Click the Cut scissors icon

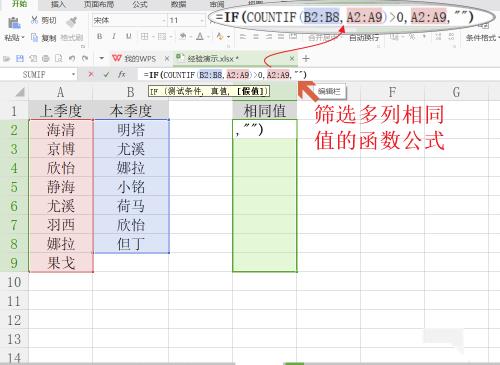click(34, 20)
